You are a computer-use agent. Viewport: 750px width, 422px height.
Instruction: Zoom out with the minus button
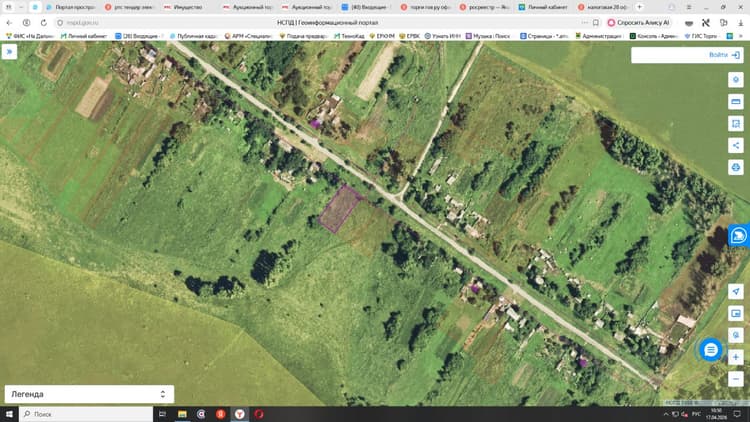[x=736, y=379]
